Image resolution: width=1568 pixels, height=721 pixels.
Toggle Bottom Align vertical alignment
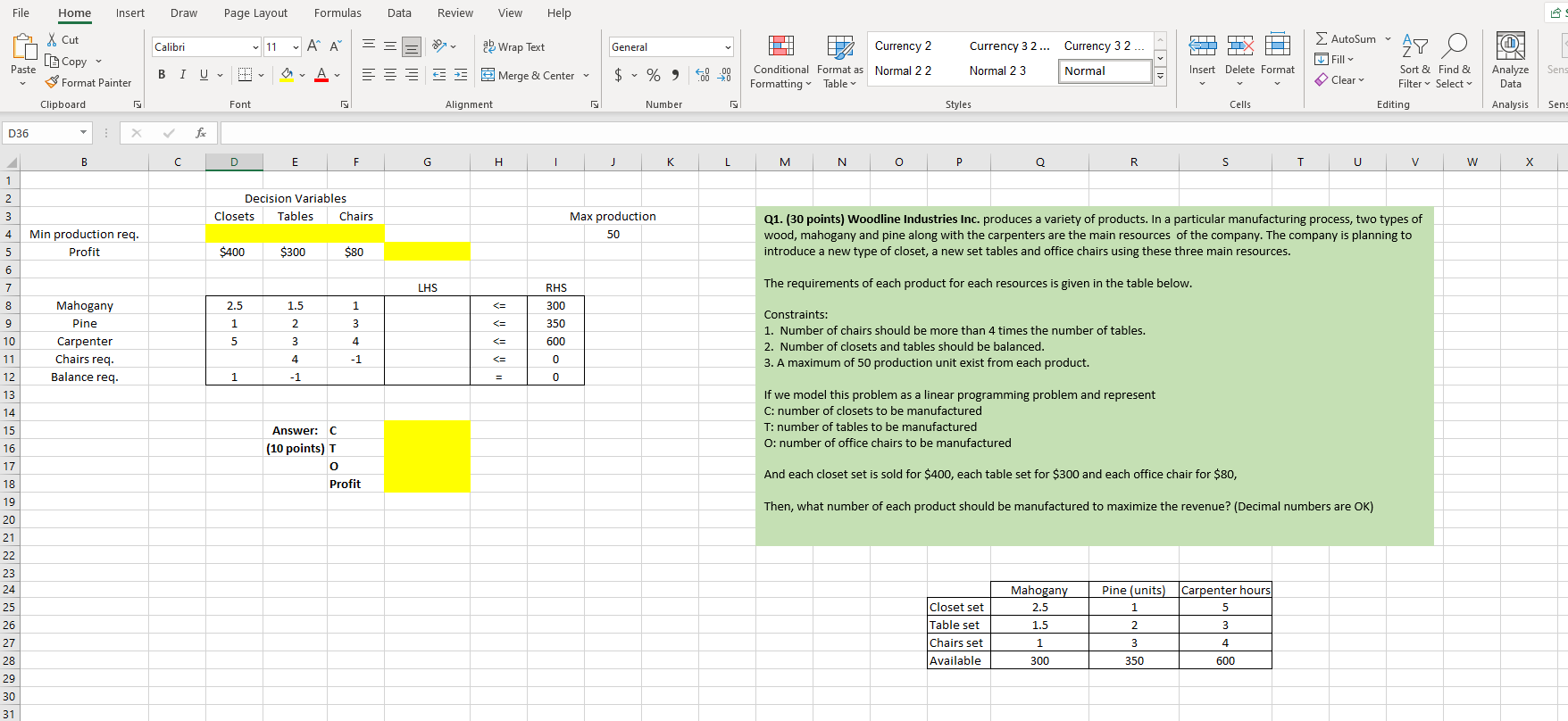pyautogui.click(x=412, y=46)
